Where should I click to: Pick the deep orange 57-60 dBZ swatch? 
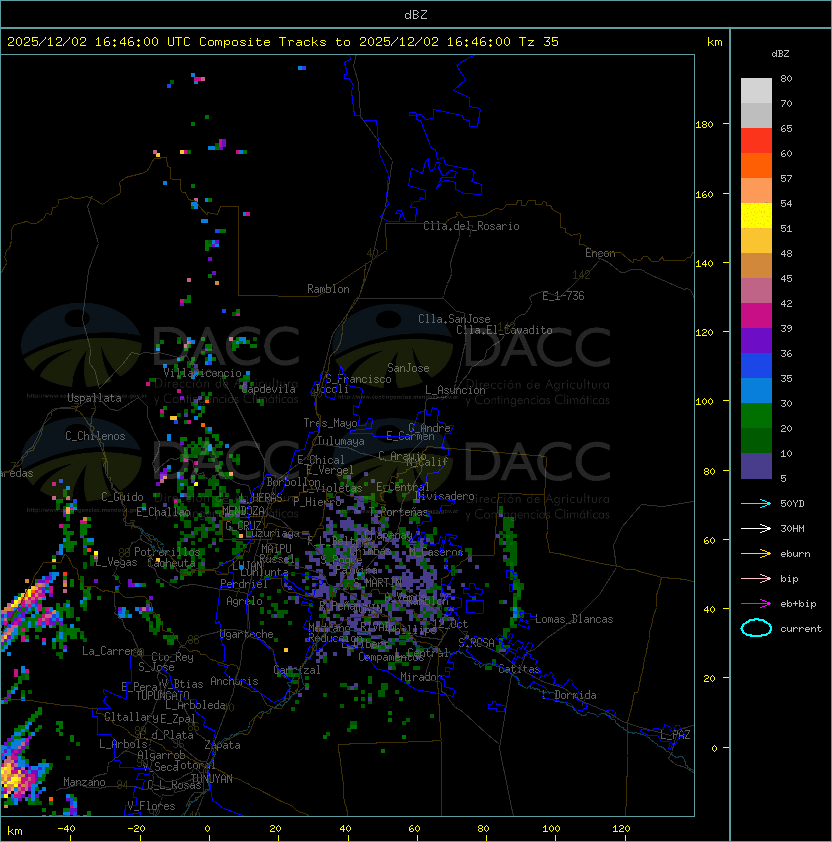pyautogui.click(x=756, y=165)
